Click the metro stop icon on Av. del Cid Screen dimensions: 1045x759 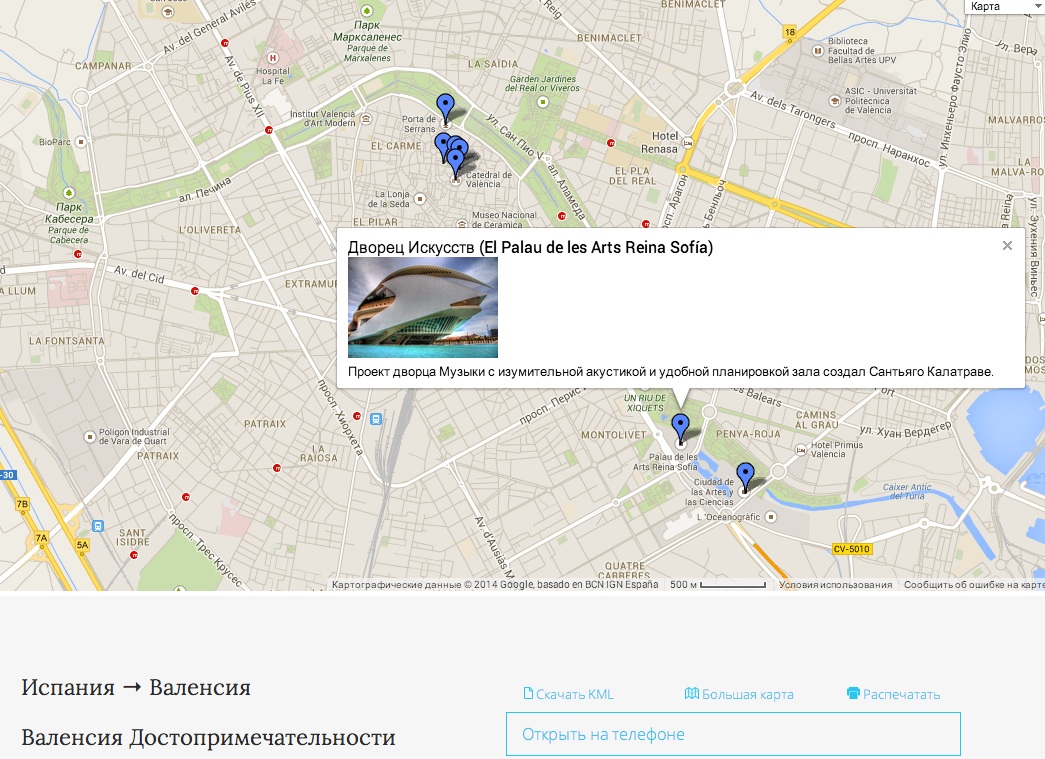[x=195, y=291]
